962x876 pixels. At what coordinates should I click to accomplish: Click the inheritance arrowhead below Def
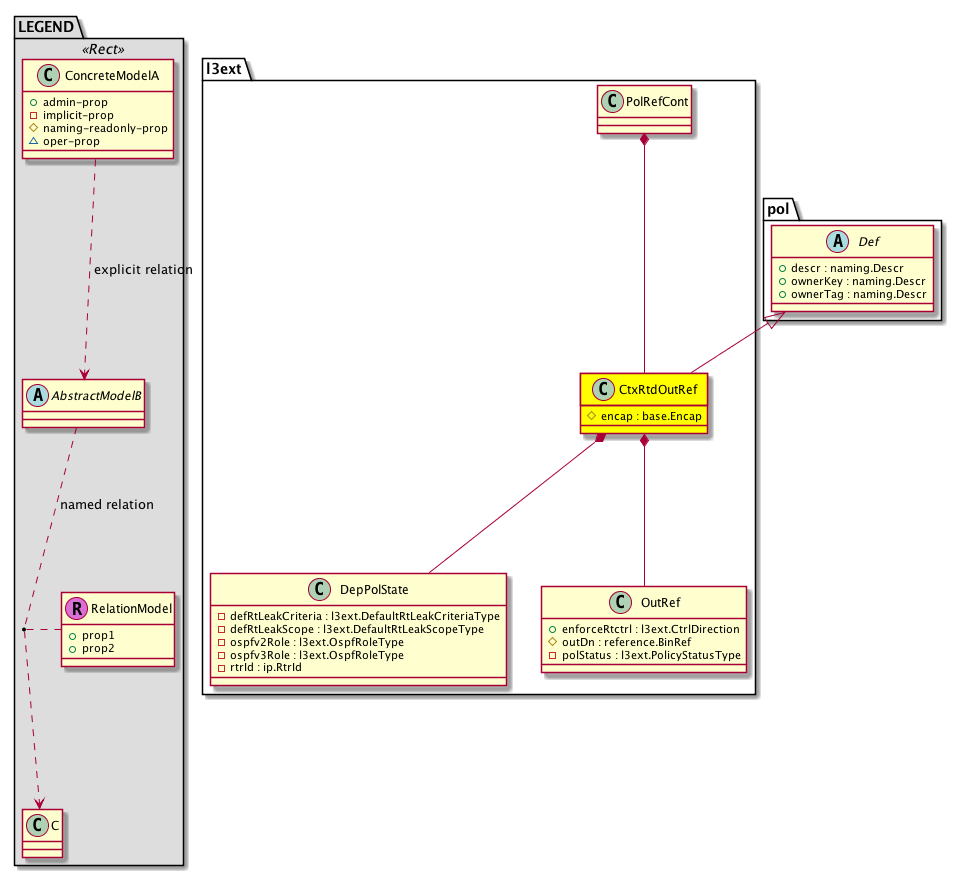[772, 322]
